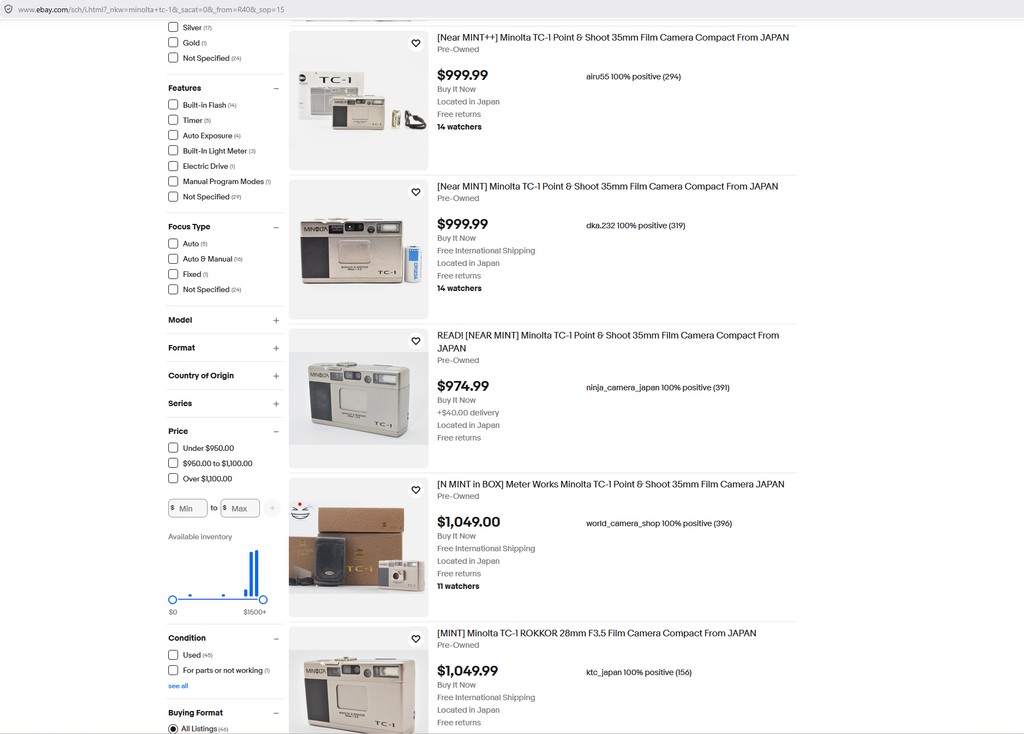1024x734 pixels.
Task: Open the boxed TC-1 kit thumbnail image
Action: (359, 101)
